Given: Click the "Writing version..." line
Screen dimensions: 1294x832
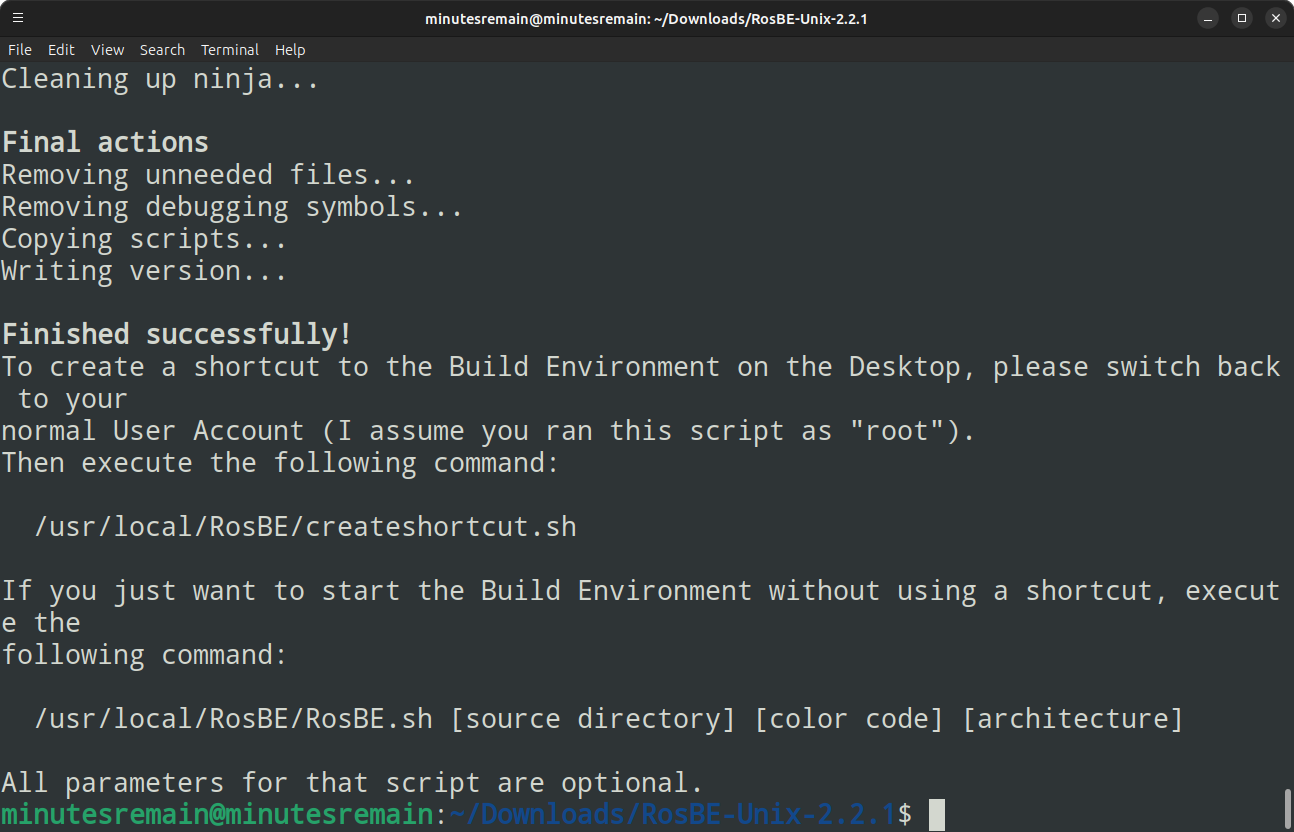Looking at the screenshot, I should coord(144,270).
